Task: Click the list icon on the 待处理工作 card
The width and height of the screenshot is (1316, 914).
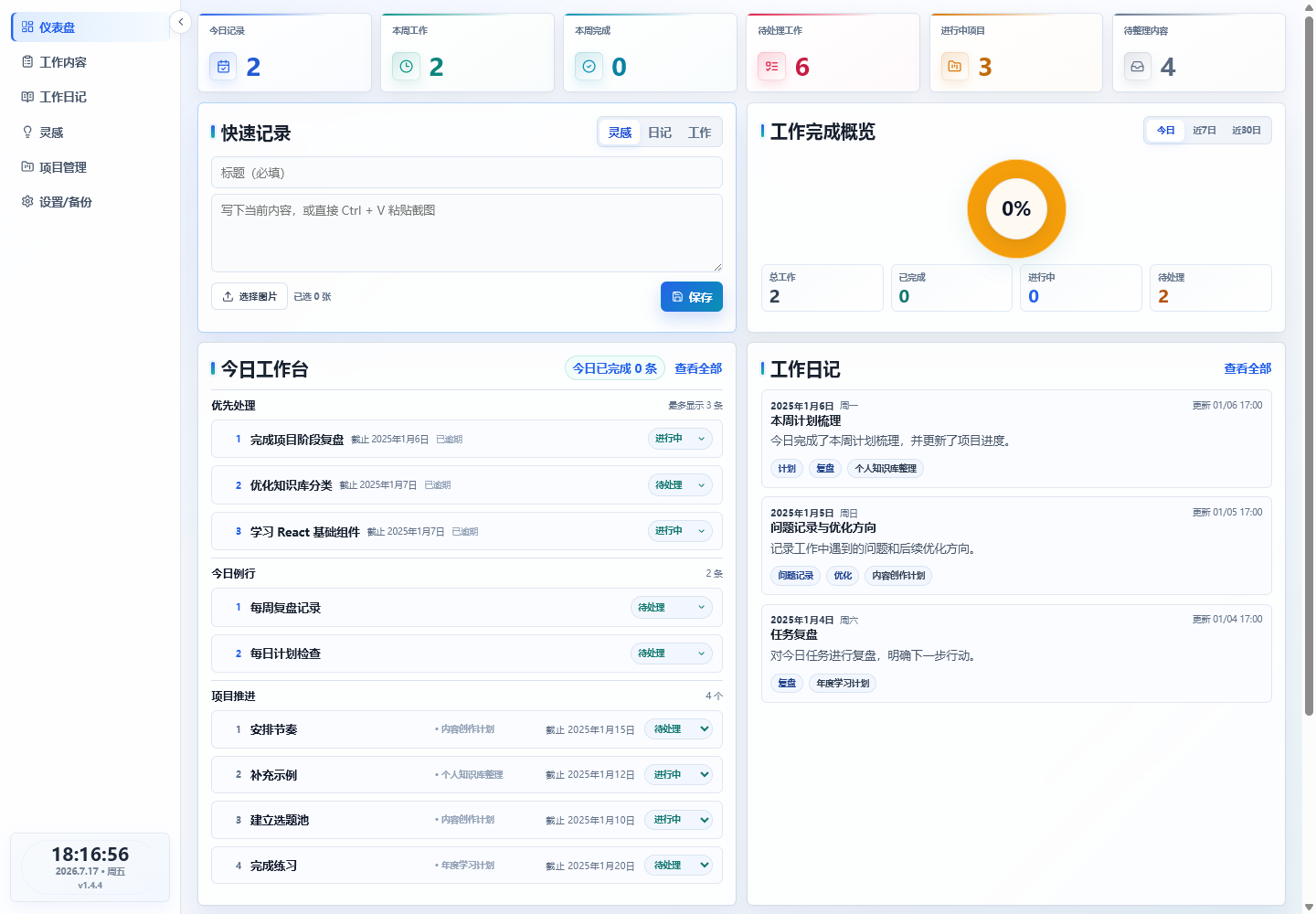Action: tap(771, 67)
